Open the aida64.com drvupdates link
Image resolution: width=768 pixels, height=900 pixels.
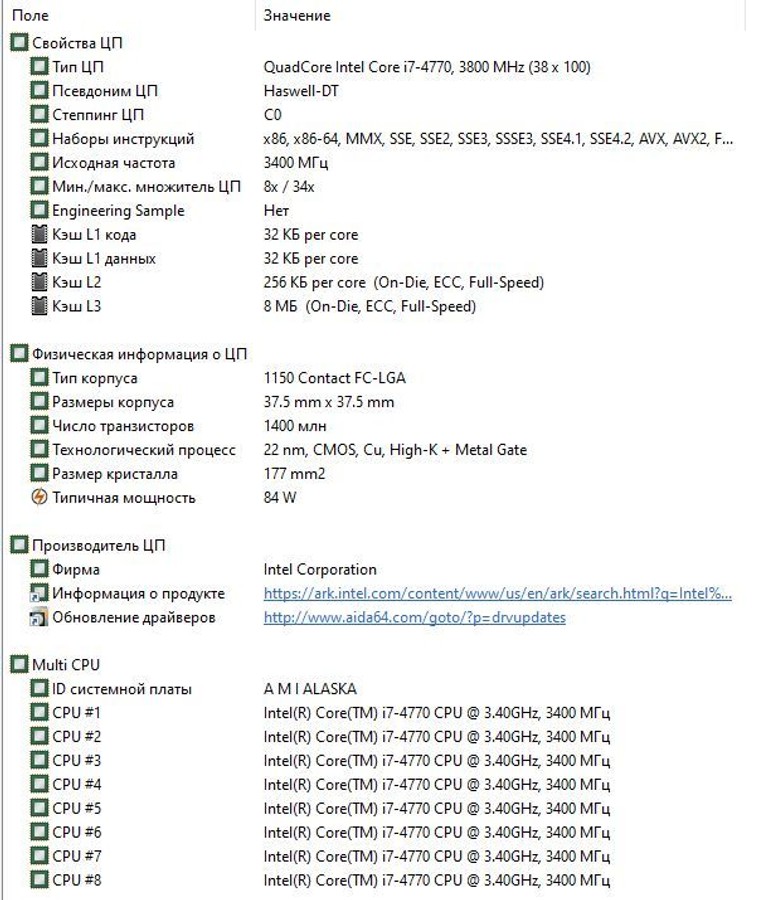tap(414, 618)
